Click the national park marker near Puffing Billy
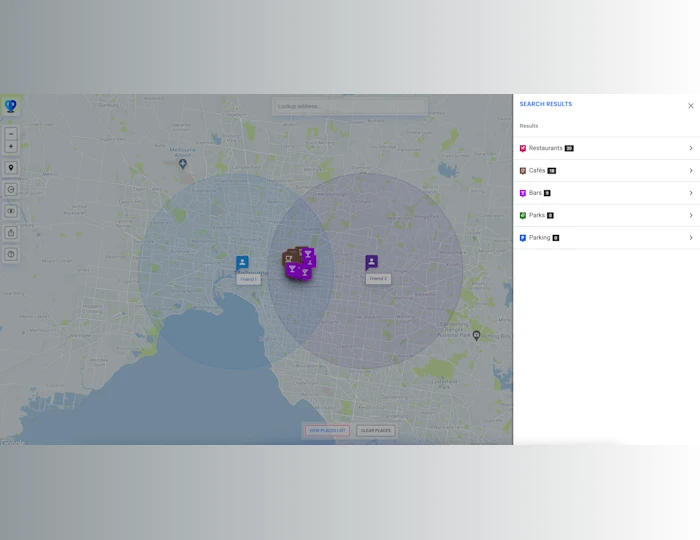The width and height of the screenshot is (700, 540). (x=476, y=335)
